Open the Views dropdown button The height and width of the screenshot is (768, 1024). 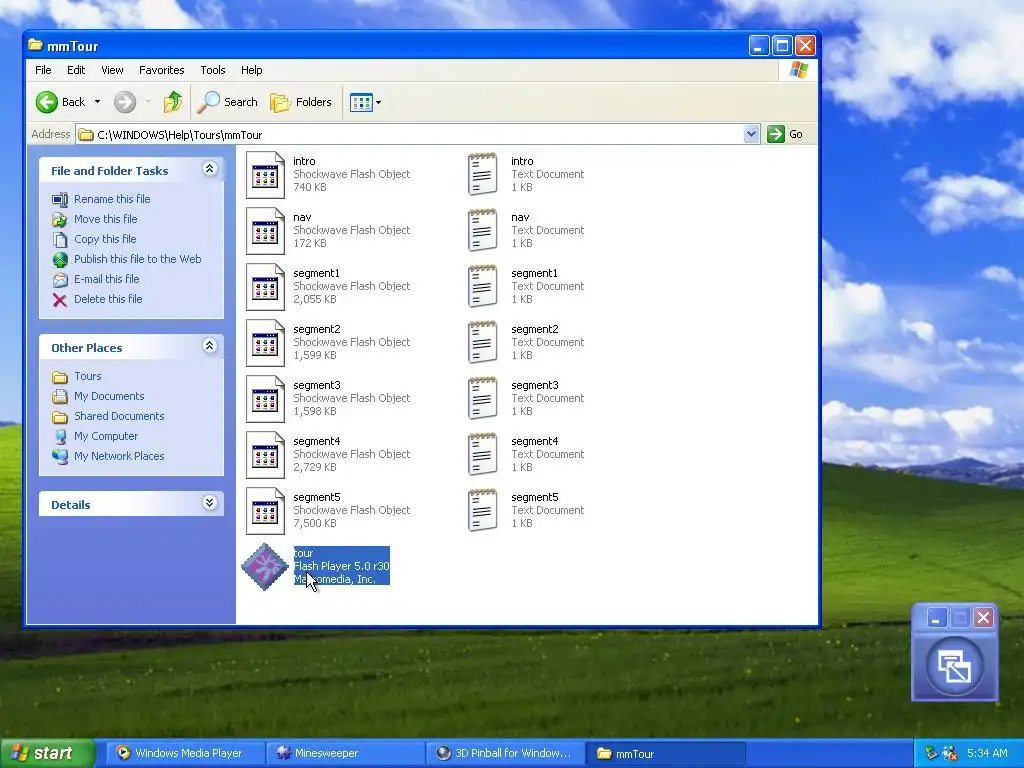tap(365, 102)
